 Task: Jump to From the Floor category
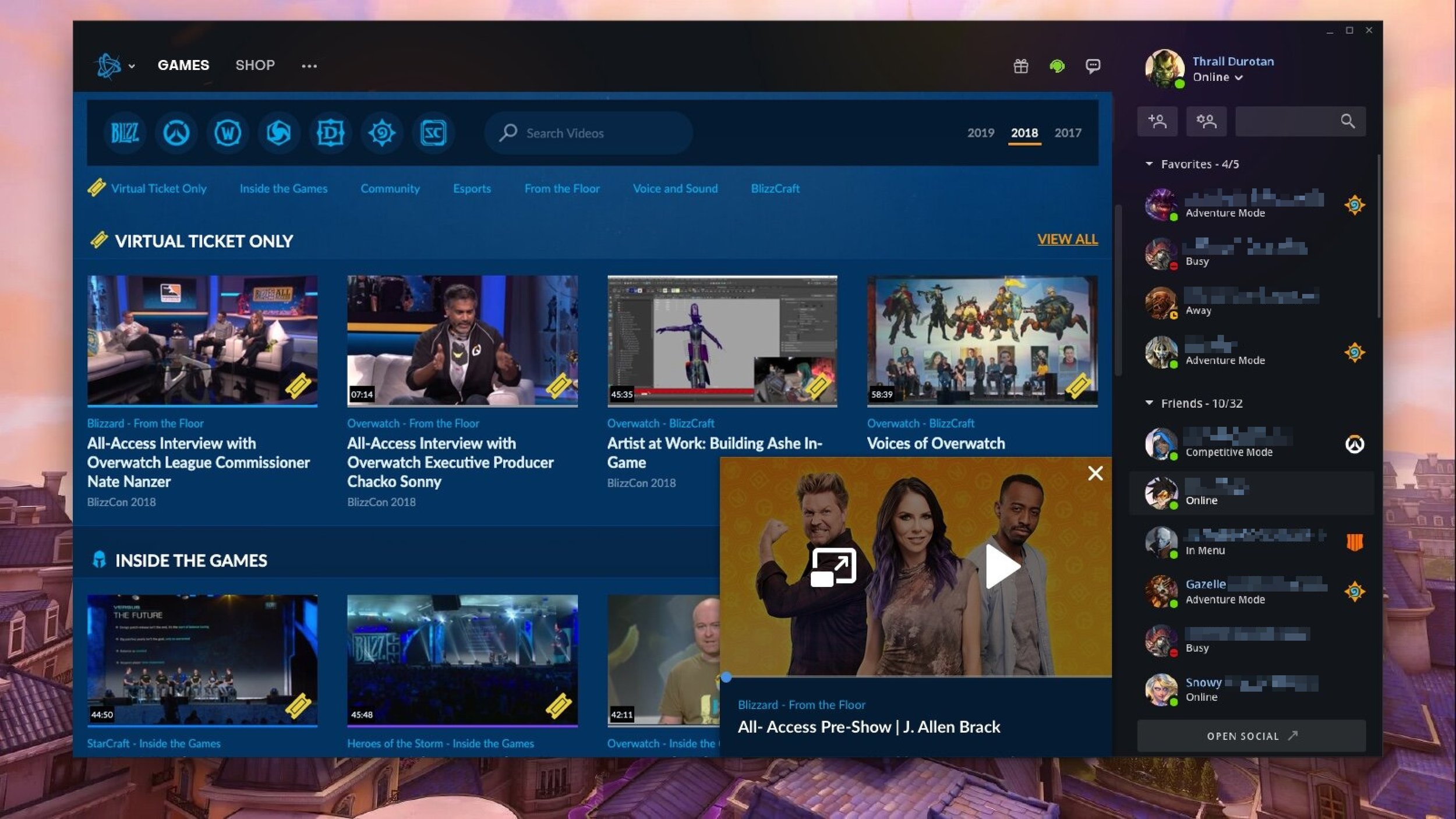click(x=561, y=188)
